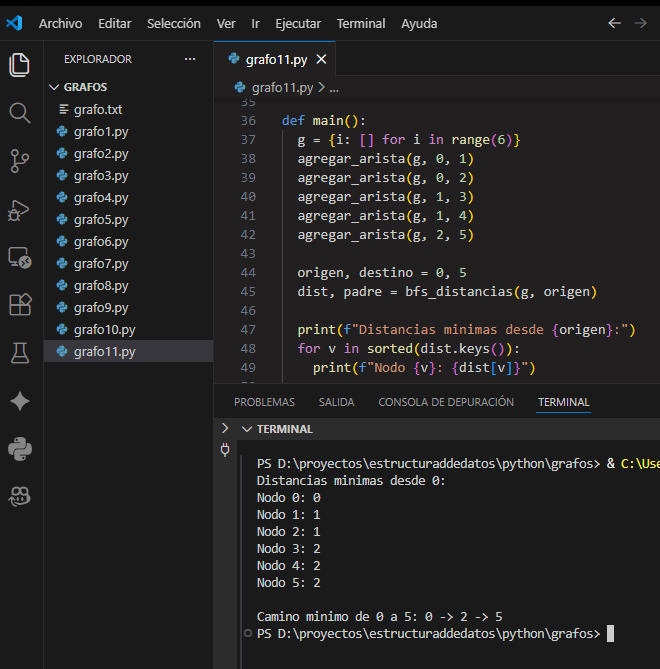Image resolution: width=660 pixels, height=669 pixels.
Task: Open the Testing flask icon
Action: pos(20,352)
